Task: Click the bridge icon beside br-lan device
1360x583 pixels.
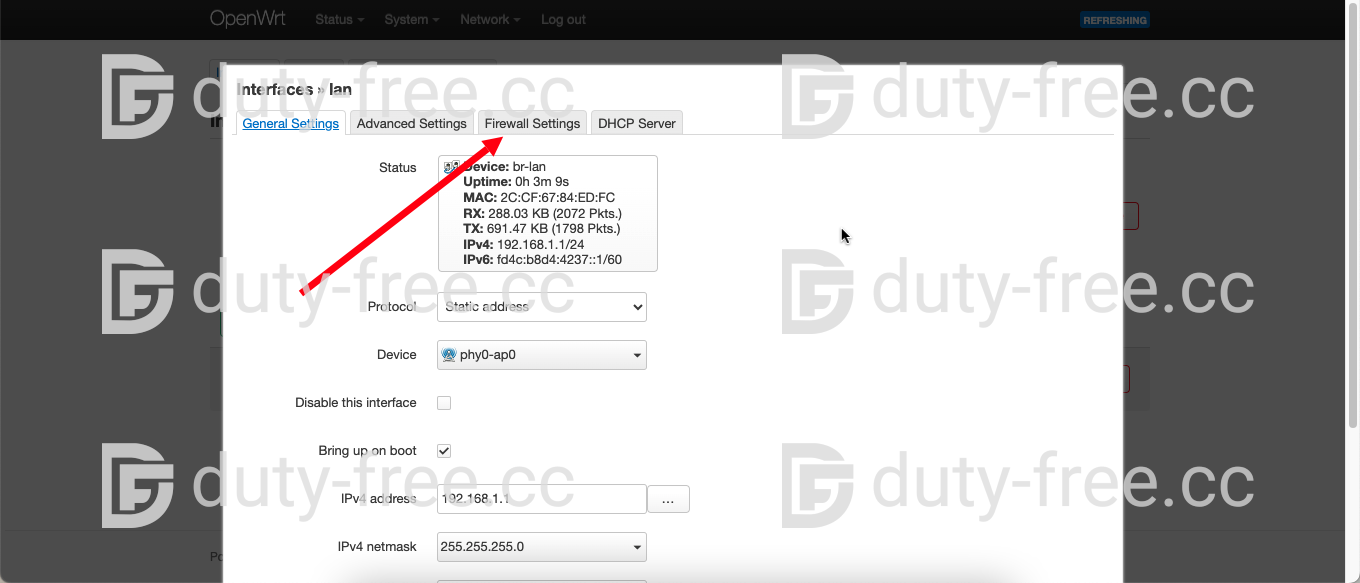Action: pyautogui.click(x=451, y=166)
